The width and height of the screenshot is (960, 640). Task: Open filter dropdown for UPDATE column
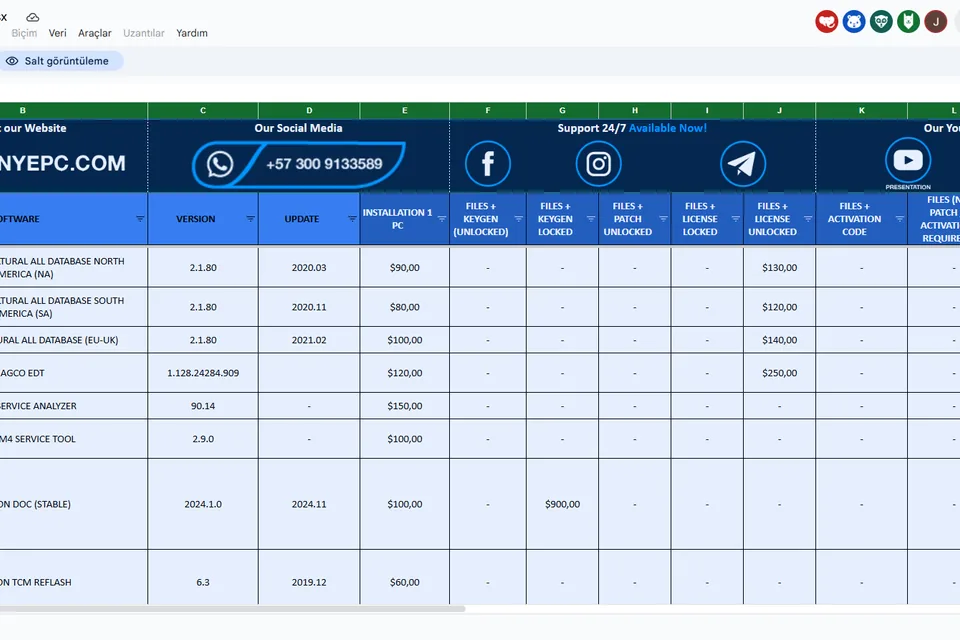[352, 219]
